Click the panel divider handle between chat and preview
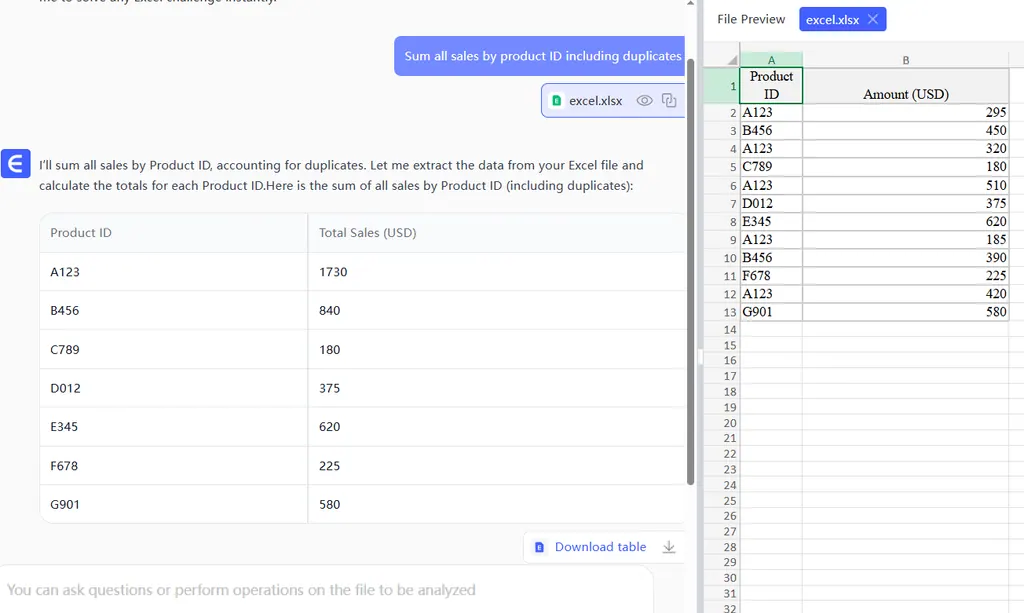Screen dimensions: 1024x613 [701, 357]
